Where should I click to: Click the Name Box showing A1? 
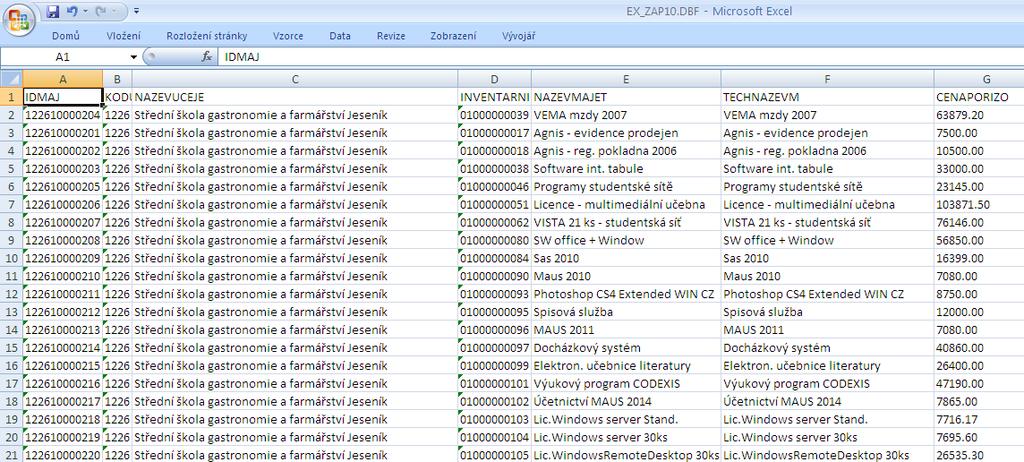coord(64,57)
